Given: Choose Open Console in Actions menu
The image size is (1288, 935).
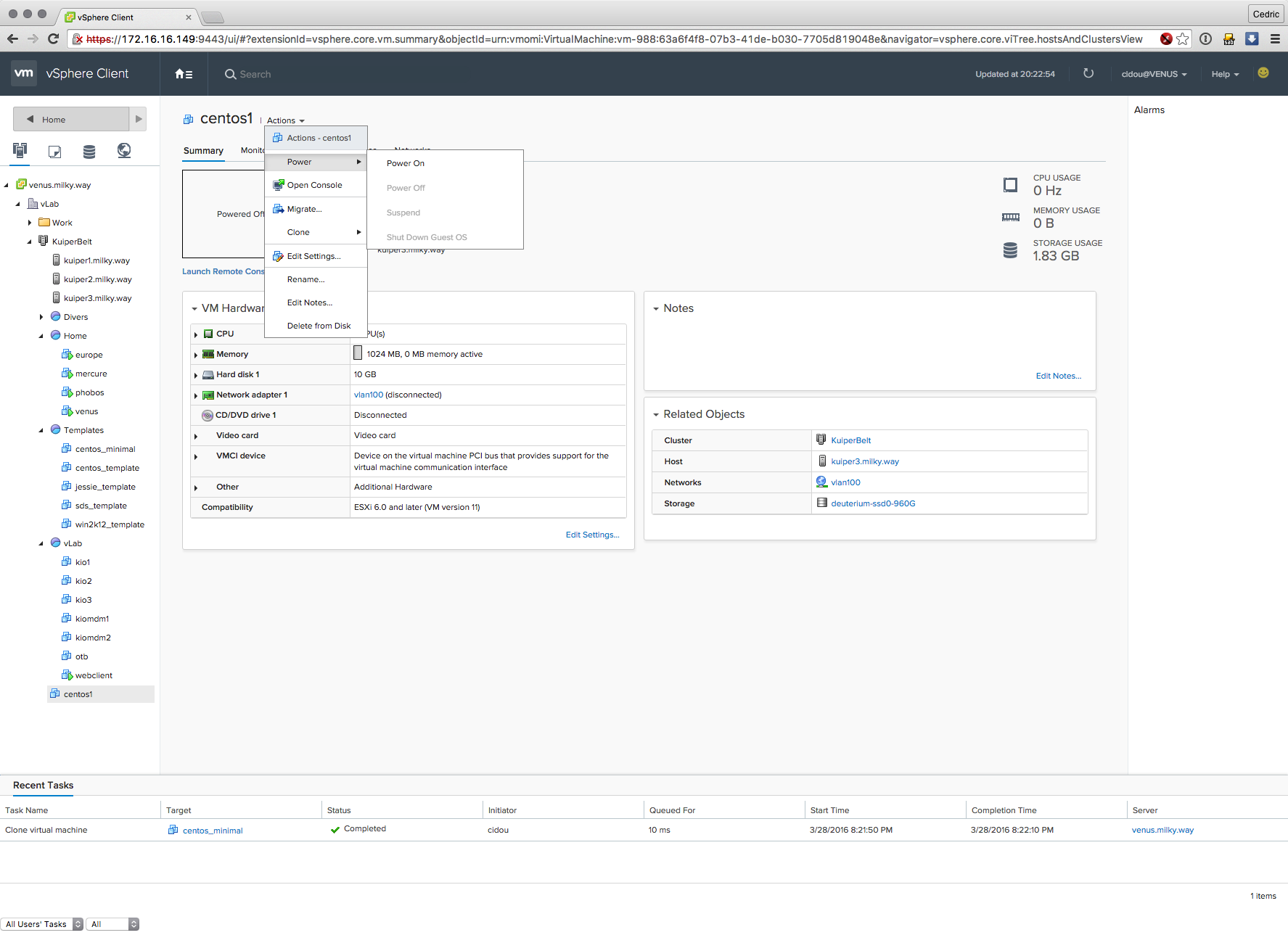Looking at the screenshot, I should point(314,185).
